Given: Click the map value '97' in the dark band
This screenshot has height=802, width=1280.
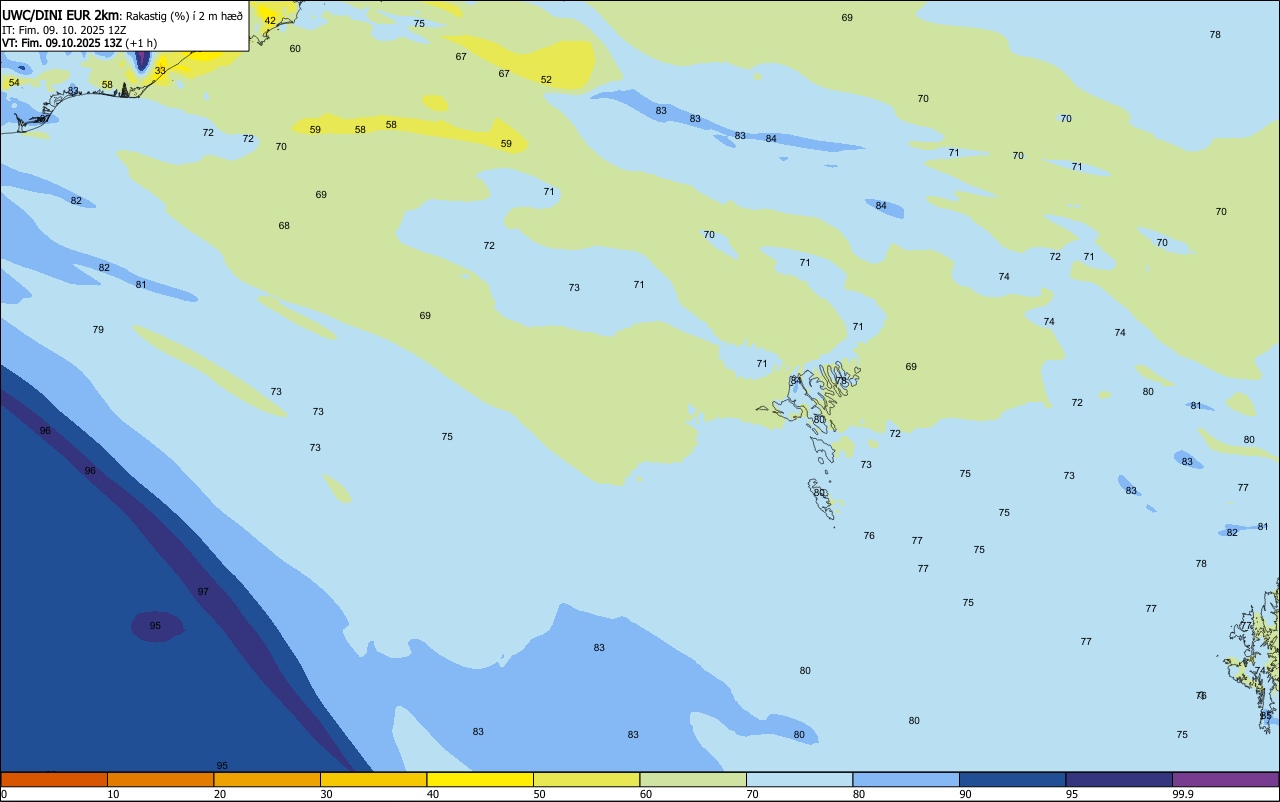Looking at the screenshot, I should tap(203, 592).
